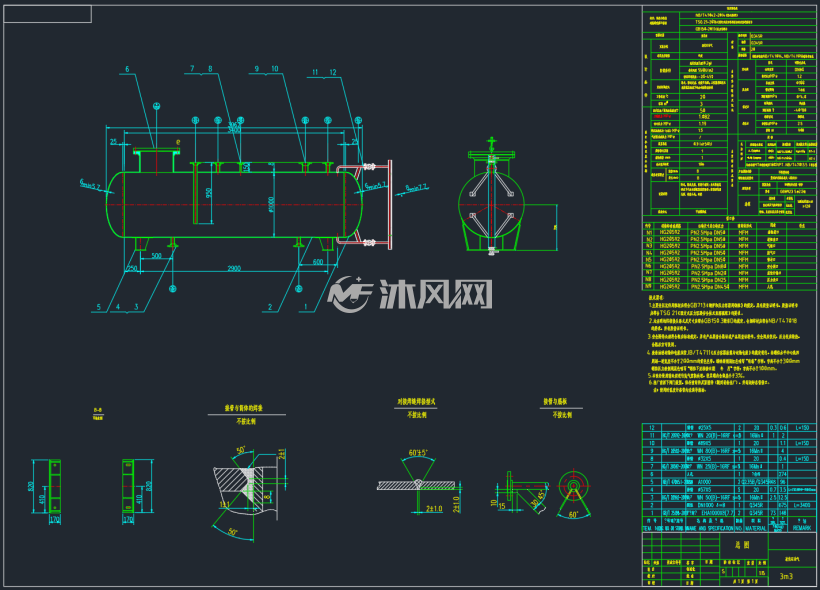Select the N5 cell in the nozzle table
Screen dimensions: 820x590
(x=649, y=259)
